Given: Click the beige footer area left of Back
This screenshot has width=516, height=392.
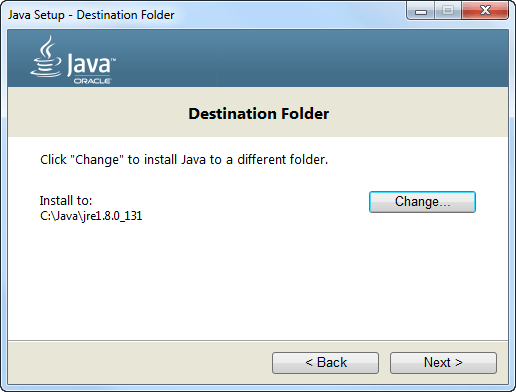Looking at the screenshot, I should 140,363.
